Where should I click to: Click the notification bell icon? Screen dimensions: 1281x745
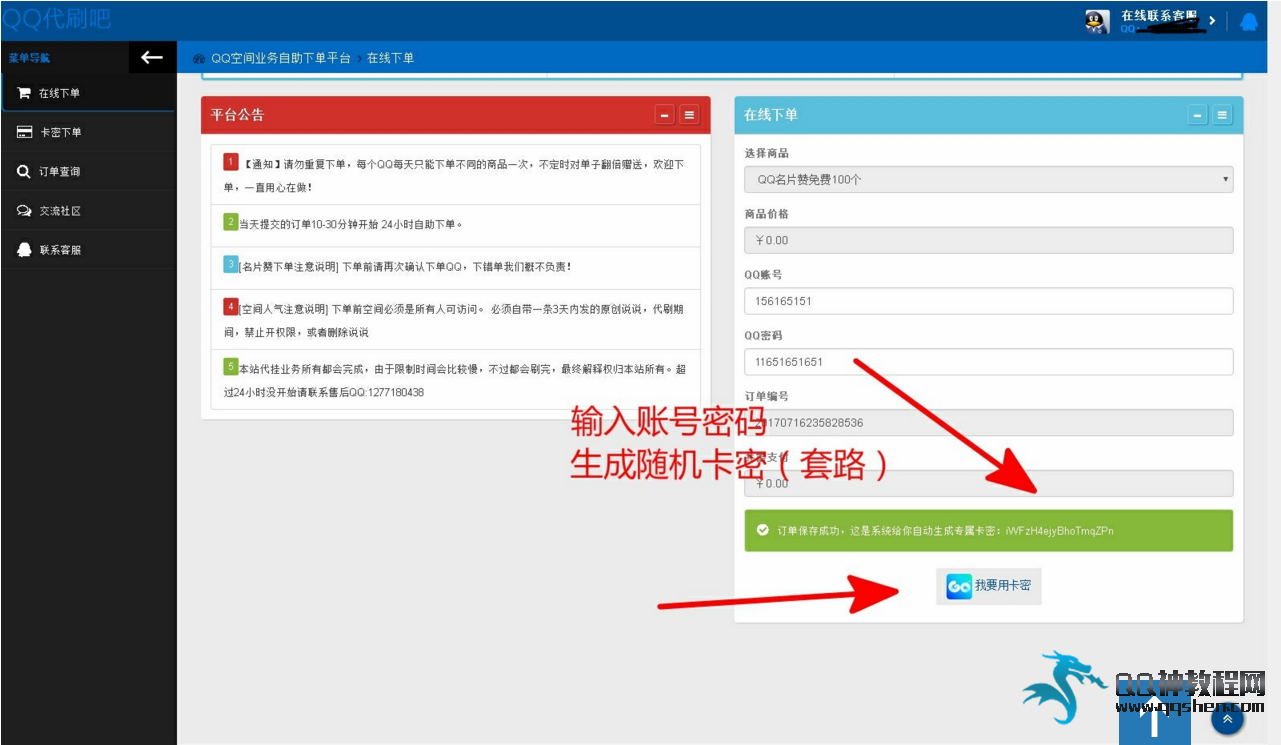(1248, 22)
